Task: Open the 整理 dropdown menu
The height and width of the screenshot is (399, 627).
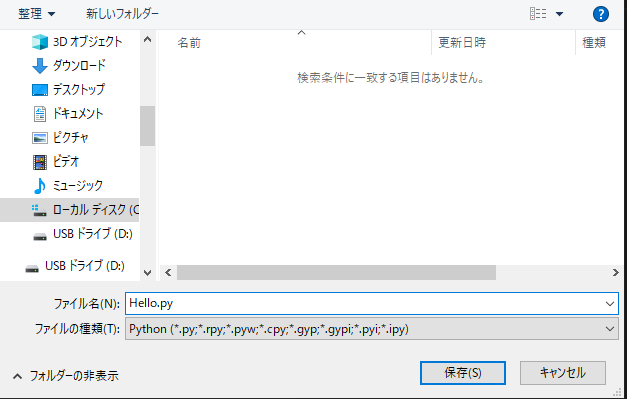Action: 36,14
